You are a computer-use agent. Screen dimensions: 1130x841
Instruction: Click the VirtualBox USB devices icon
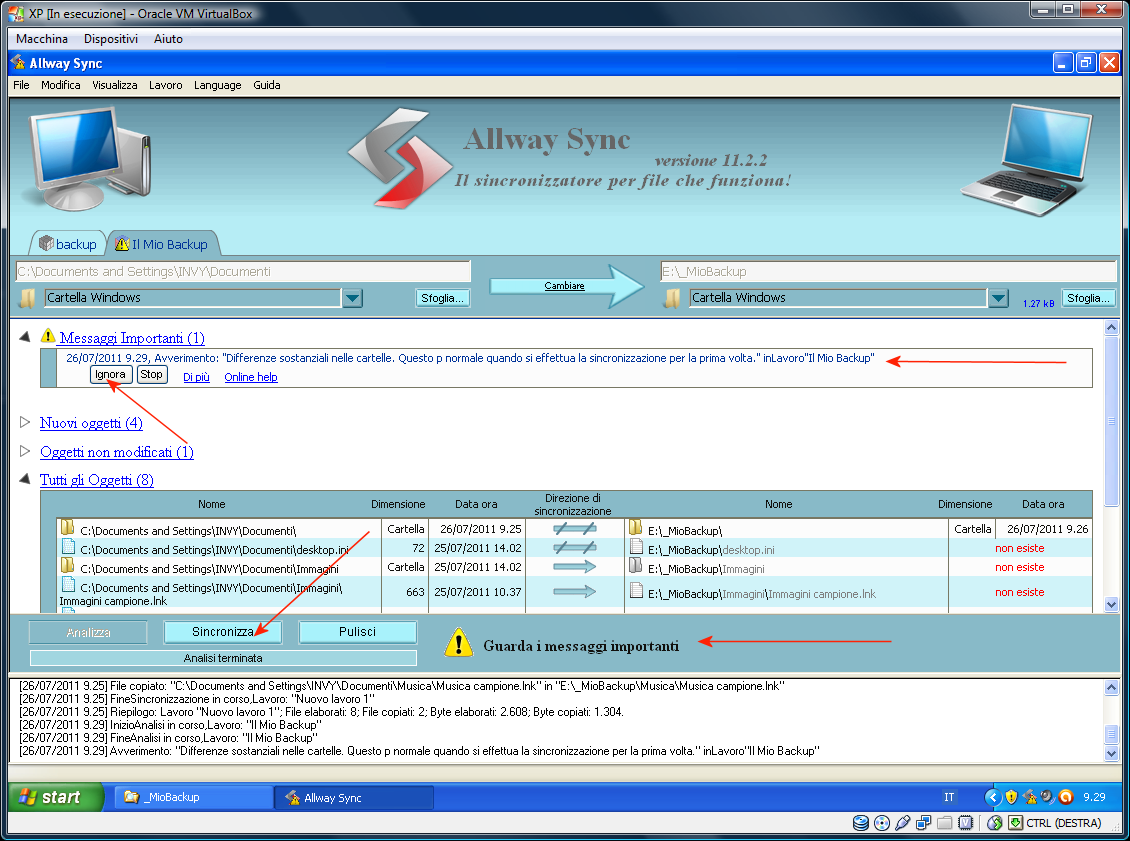click(x=902, y=823)
